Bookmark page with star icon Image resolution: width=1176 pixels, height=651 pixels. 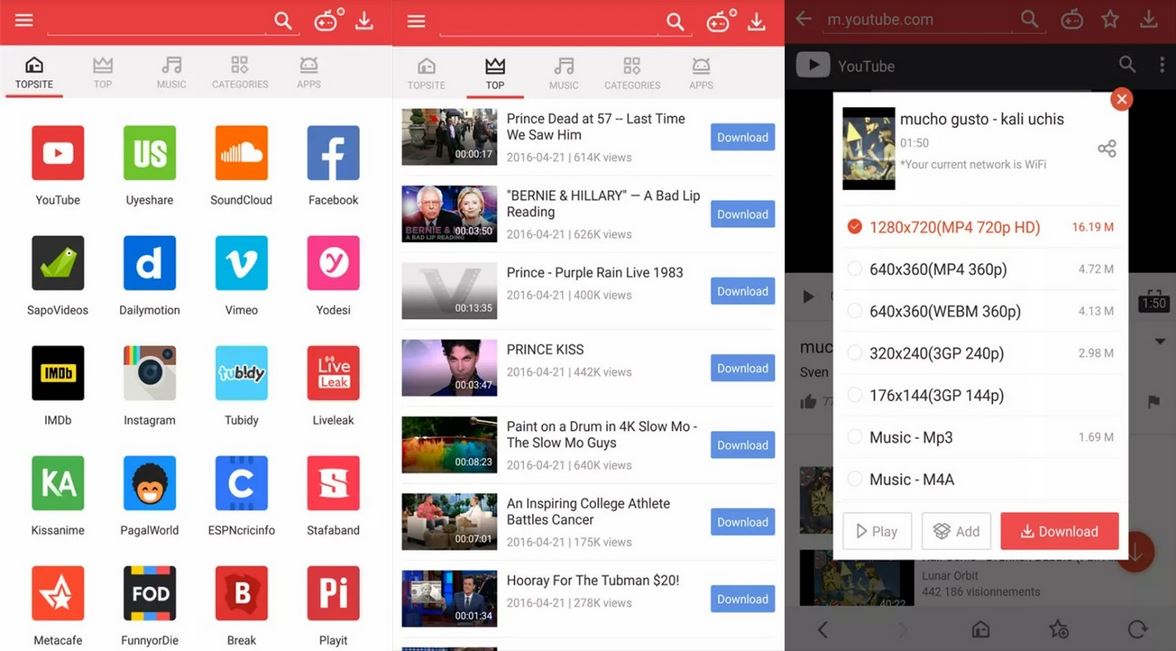point(1110,20)
